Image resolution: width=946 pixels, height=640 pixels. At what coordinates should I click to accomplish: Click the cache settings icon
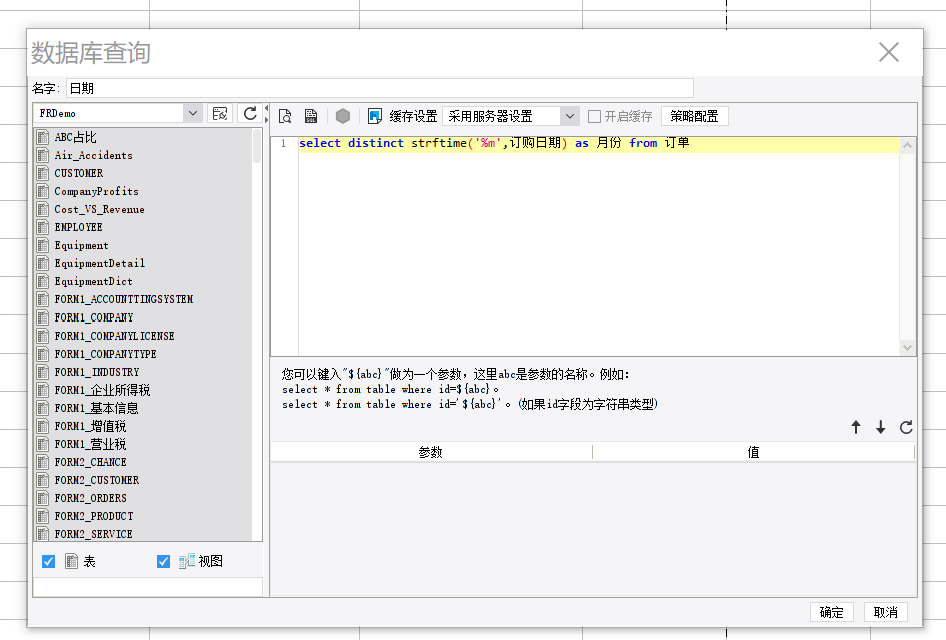coord(375,116)
